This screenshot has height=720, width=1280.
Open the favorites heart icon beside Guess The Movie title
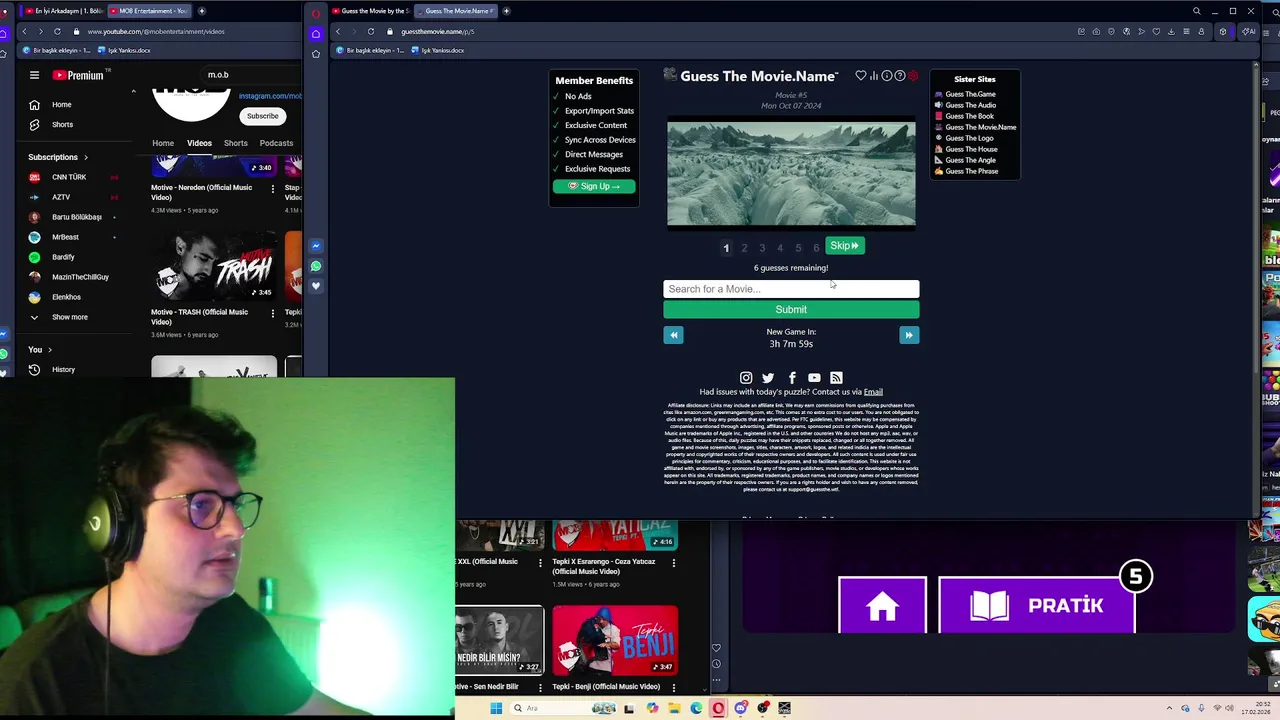tap(860, 76)
